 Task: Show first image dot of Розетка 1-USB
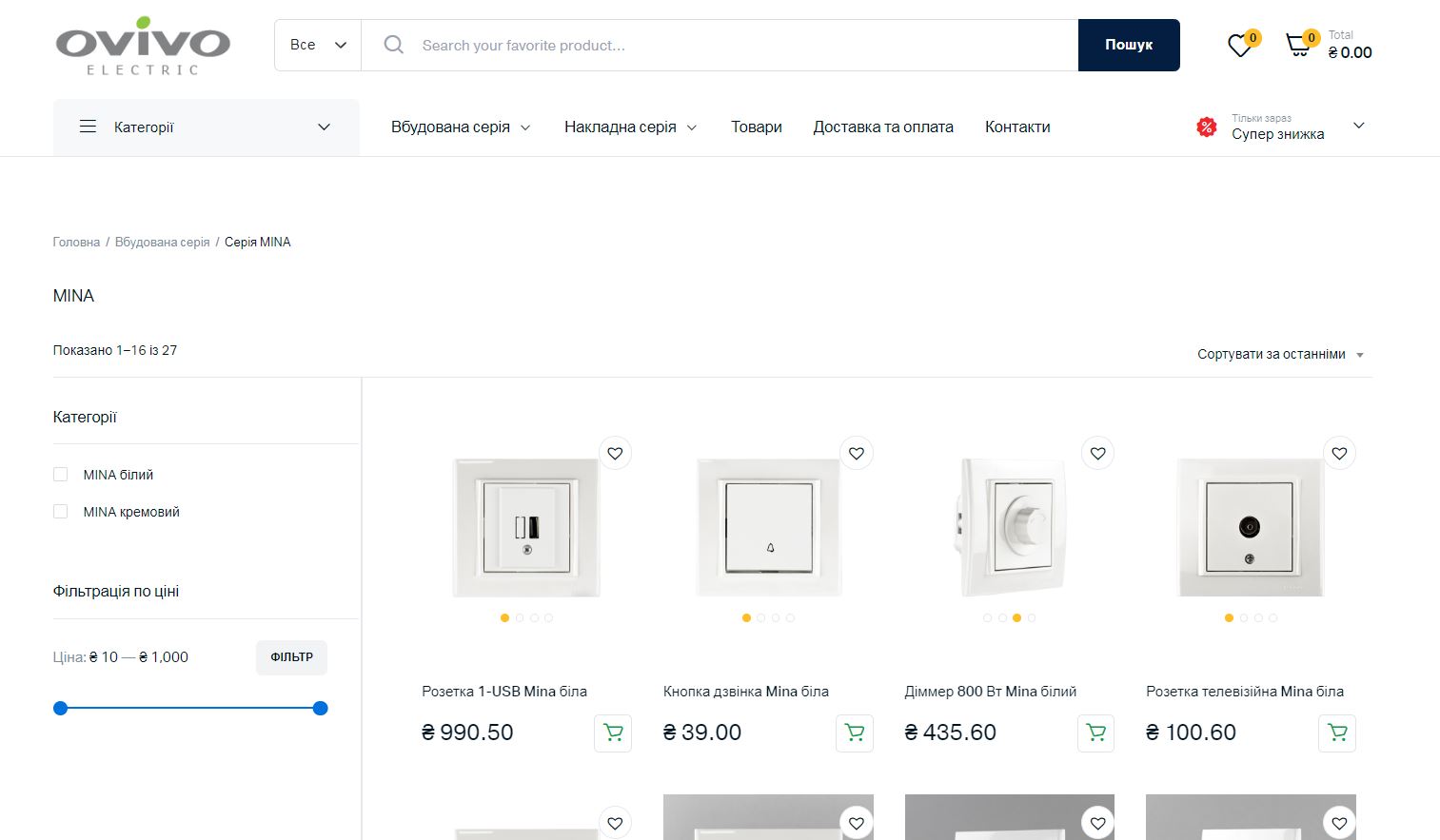tap(504, 618)
